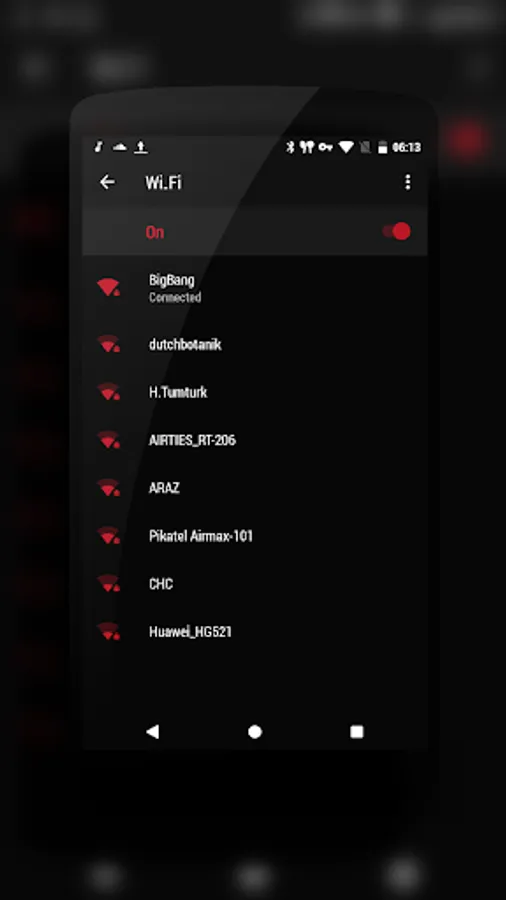Select the dutchbotanik network

[255, 344]
